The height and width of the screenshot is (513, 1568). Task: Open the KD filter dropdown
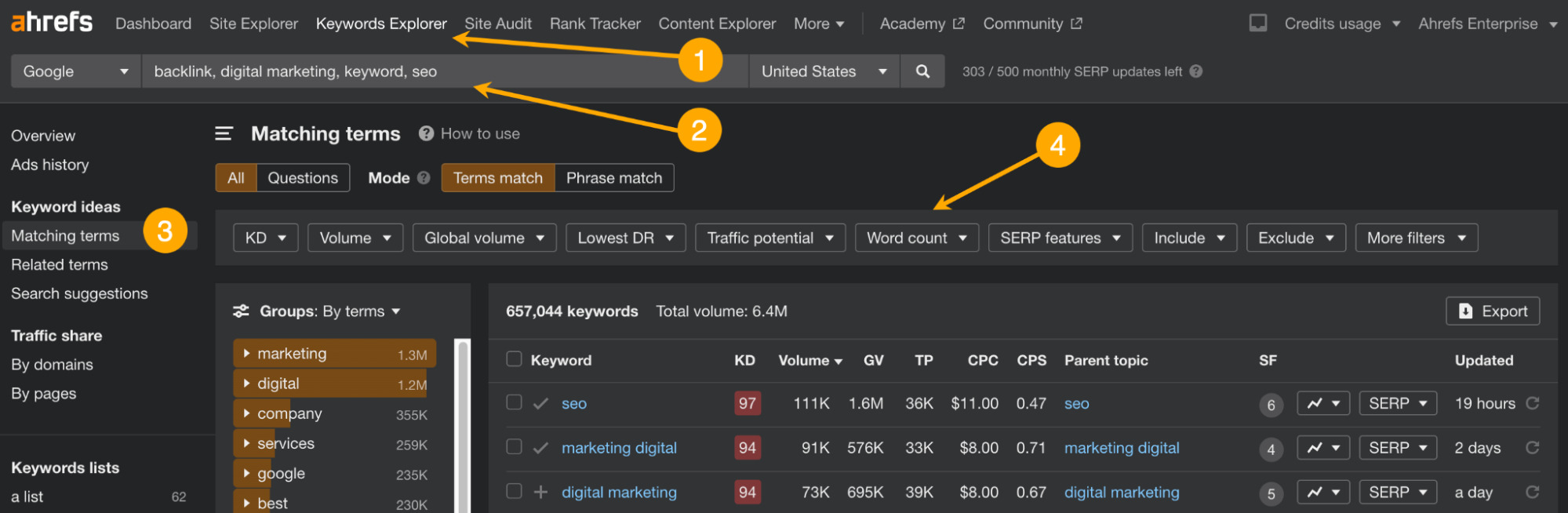[266, 238]
